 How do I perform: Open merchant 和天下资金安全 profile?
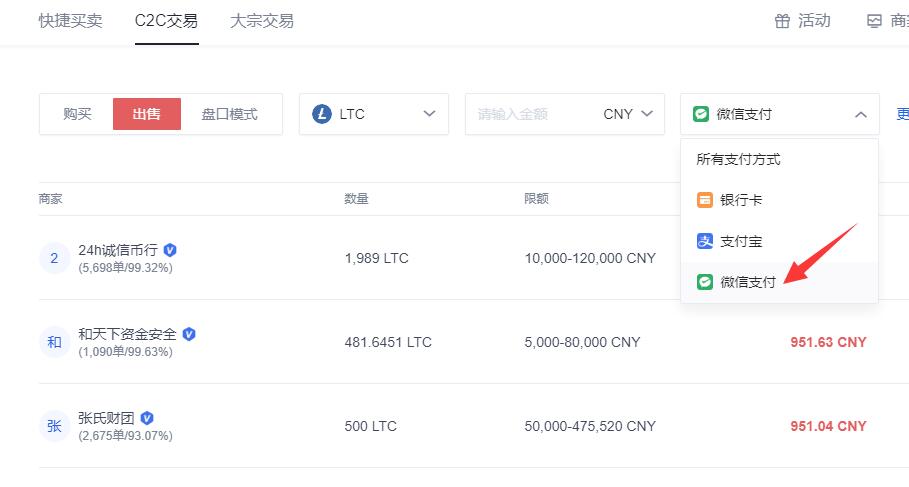127,334
